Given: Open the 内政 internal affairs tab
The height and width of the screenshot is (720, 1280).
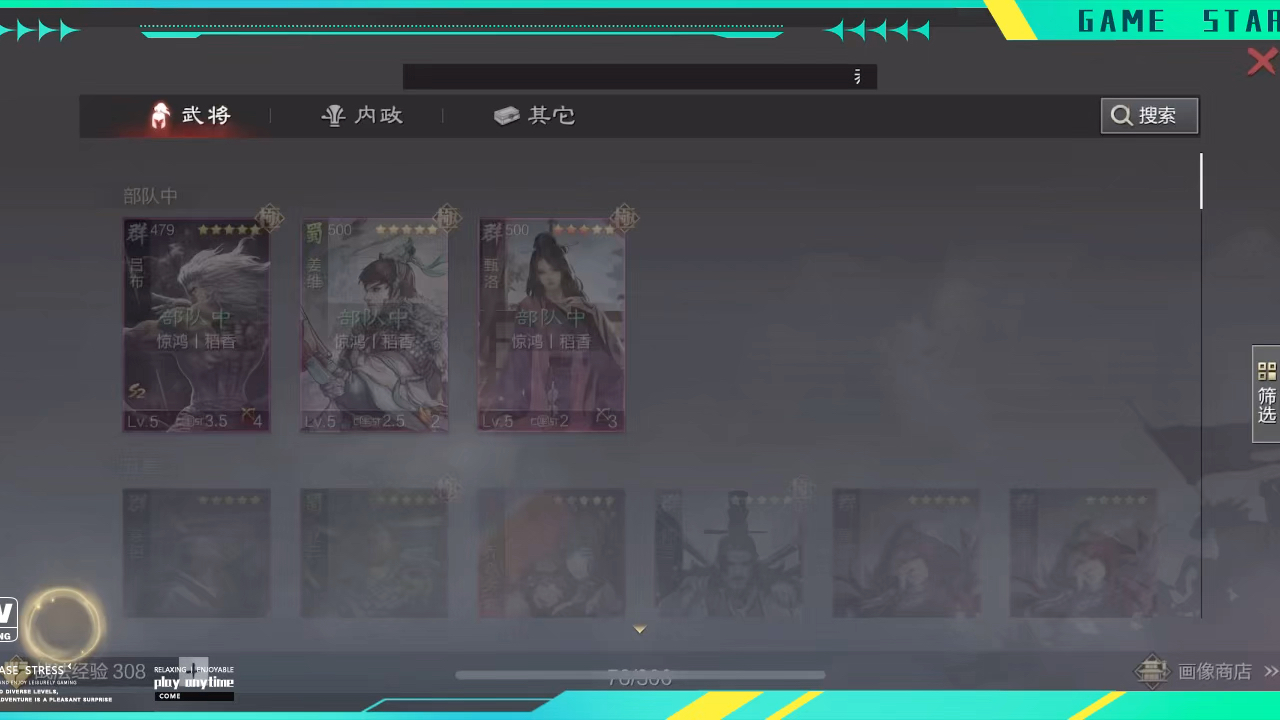Looking at the screenshot, I should (361, 116).
